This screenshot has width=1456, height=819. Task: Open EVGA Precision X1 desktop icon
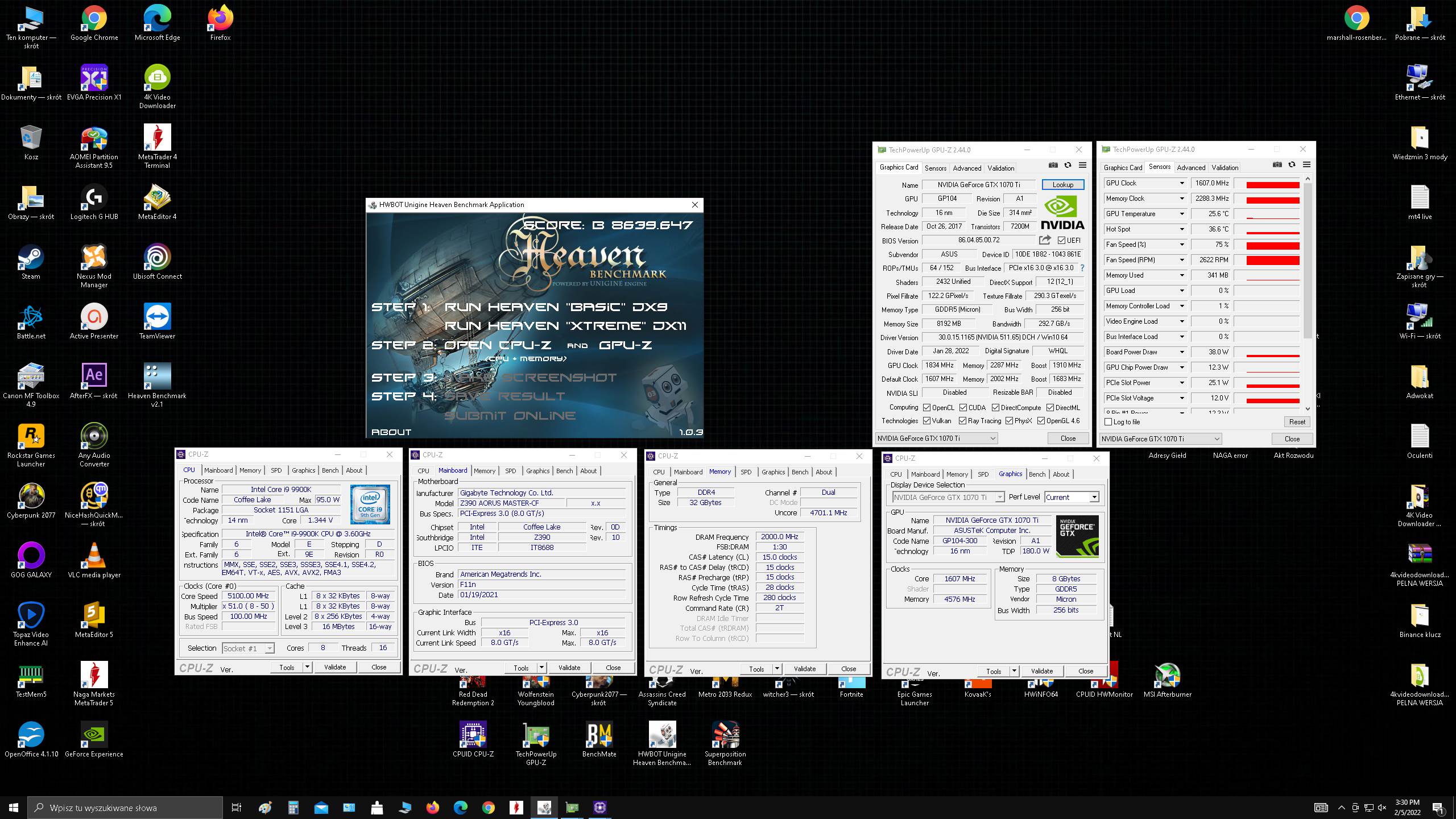coord(94,83)
